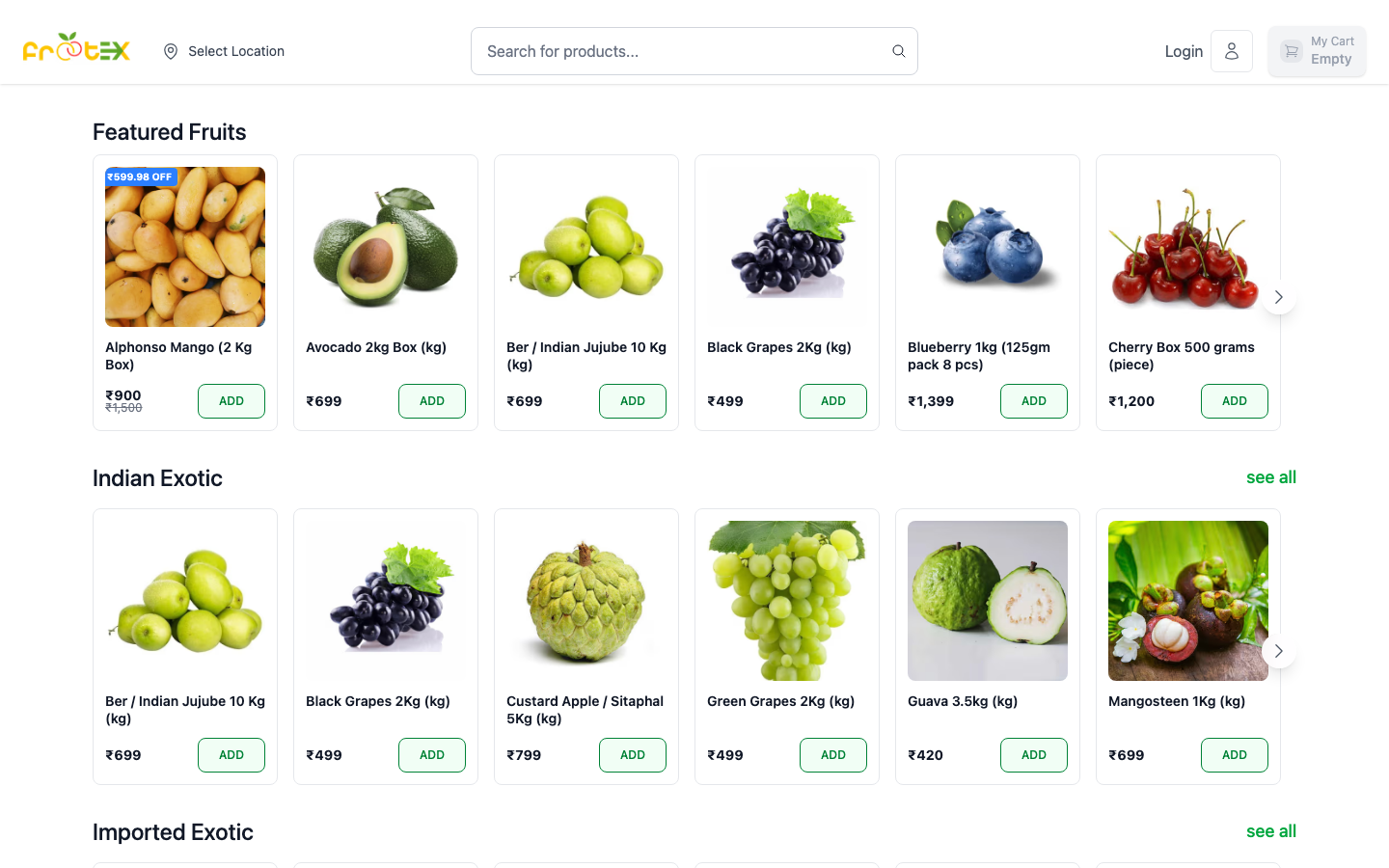Click the ₹599.98 OFF discount badge on Alphonso Mango
Viewport: 1389px width, 868px height.
tap(140, 176)
